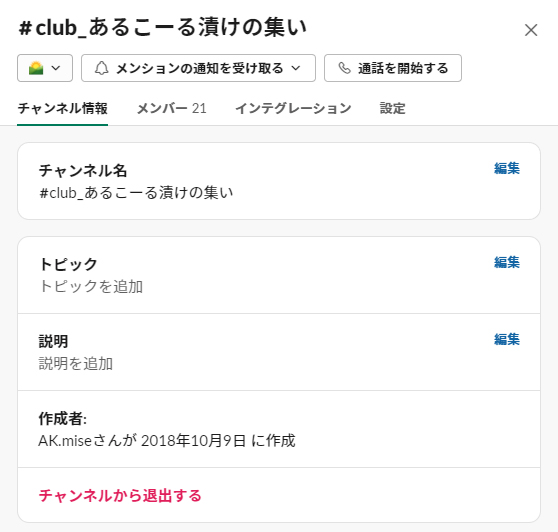Click the phone call icon
The height and width of the screenshot is (532, 558).
[x=344, y=68]
